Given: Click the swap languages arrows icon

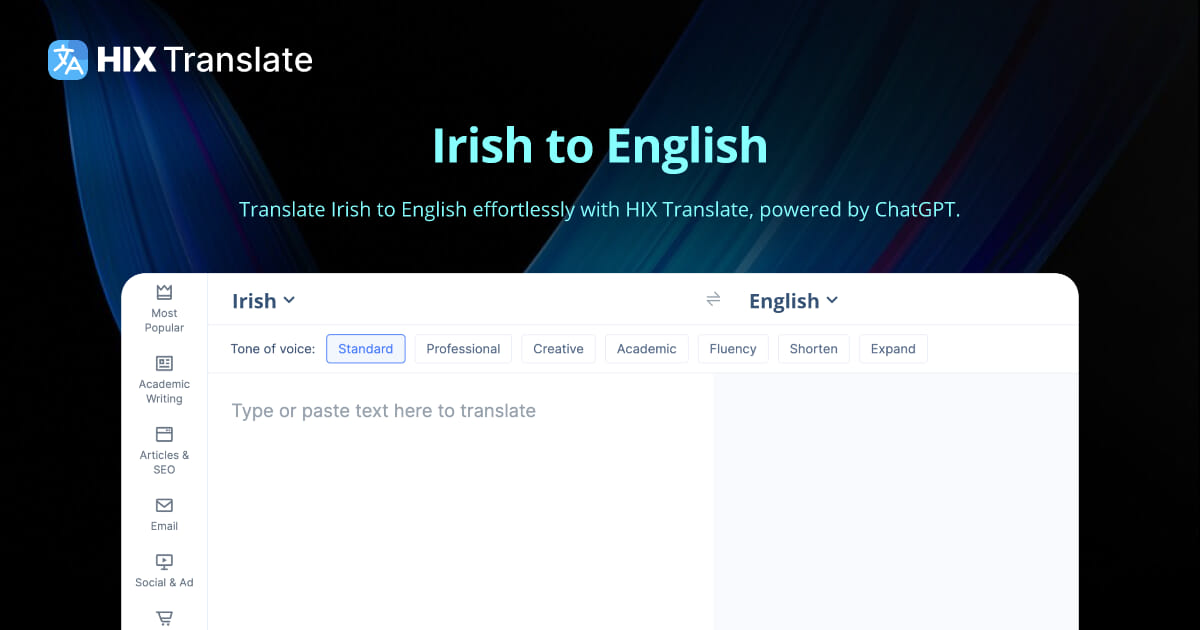Looking at the screenshot, I should pyautogui.click(x=713, y=299).
